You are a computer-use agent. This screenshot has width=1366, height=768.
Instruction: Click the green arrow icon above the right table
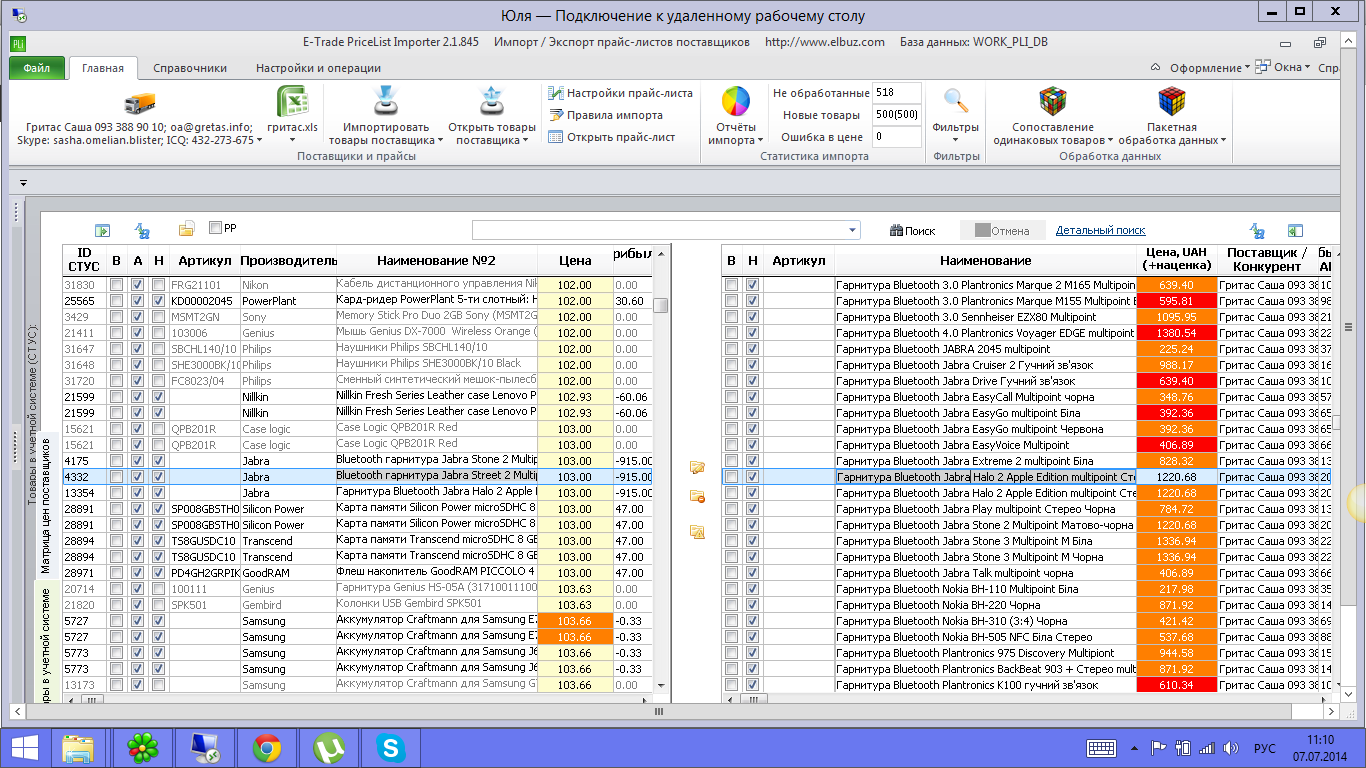[1295, 230]
